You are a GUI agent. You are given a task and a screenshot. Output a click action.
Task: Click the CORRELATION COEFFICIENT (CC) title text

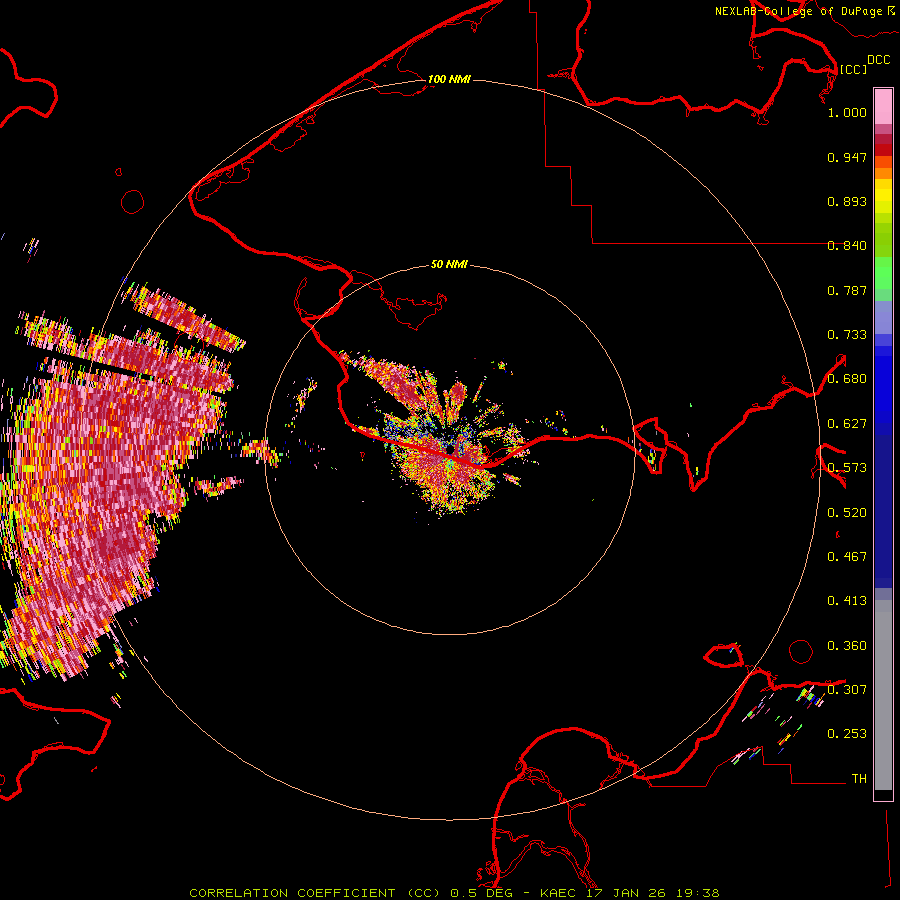click(x=315, y=893)
